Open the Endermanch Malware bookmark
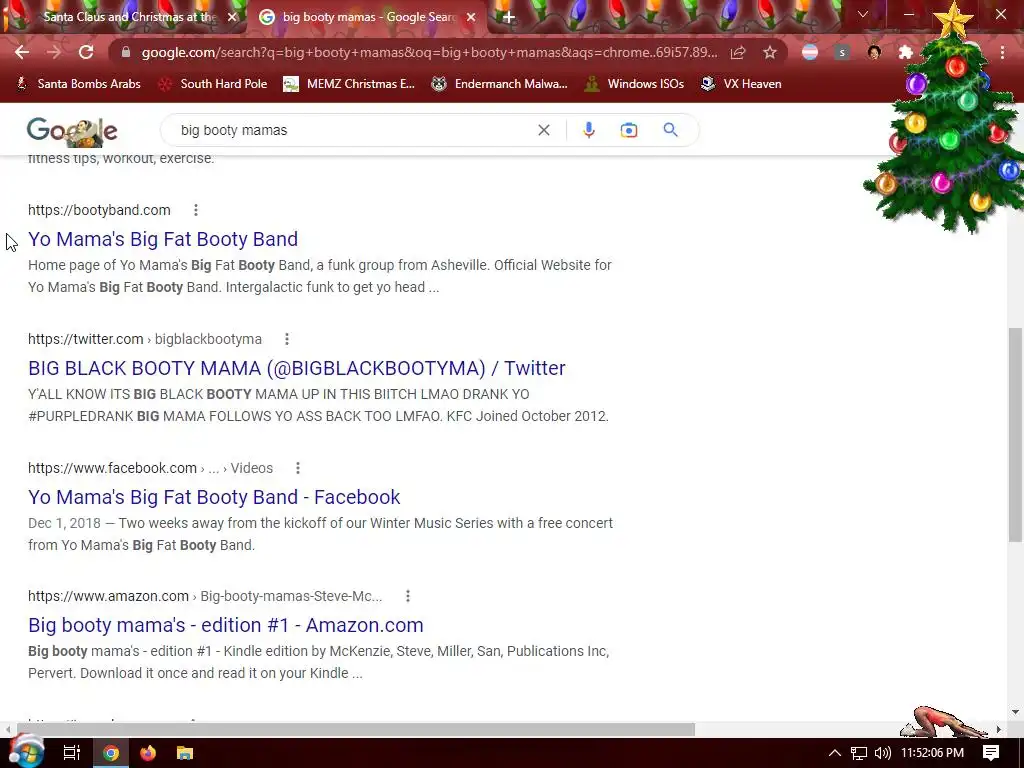1024x768 pixels. click(x=500, y=84)
